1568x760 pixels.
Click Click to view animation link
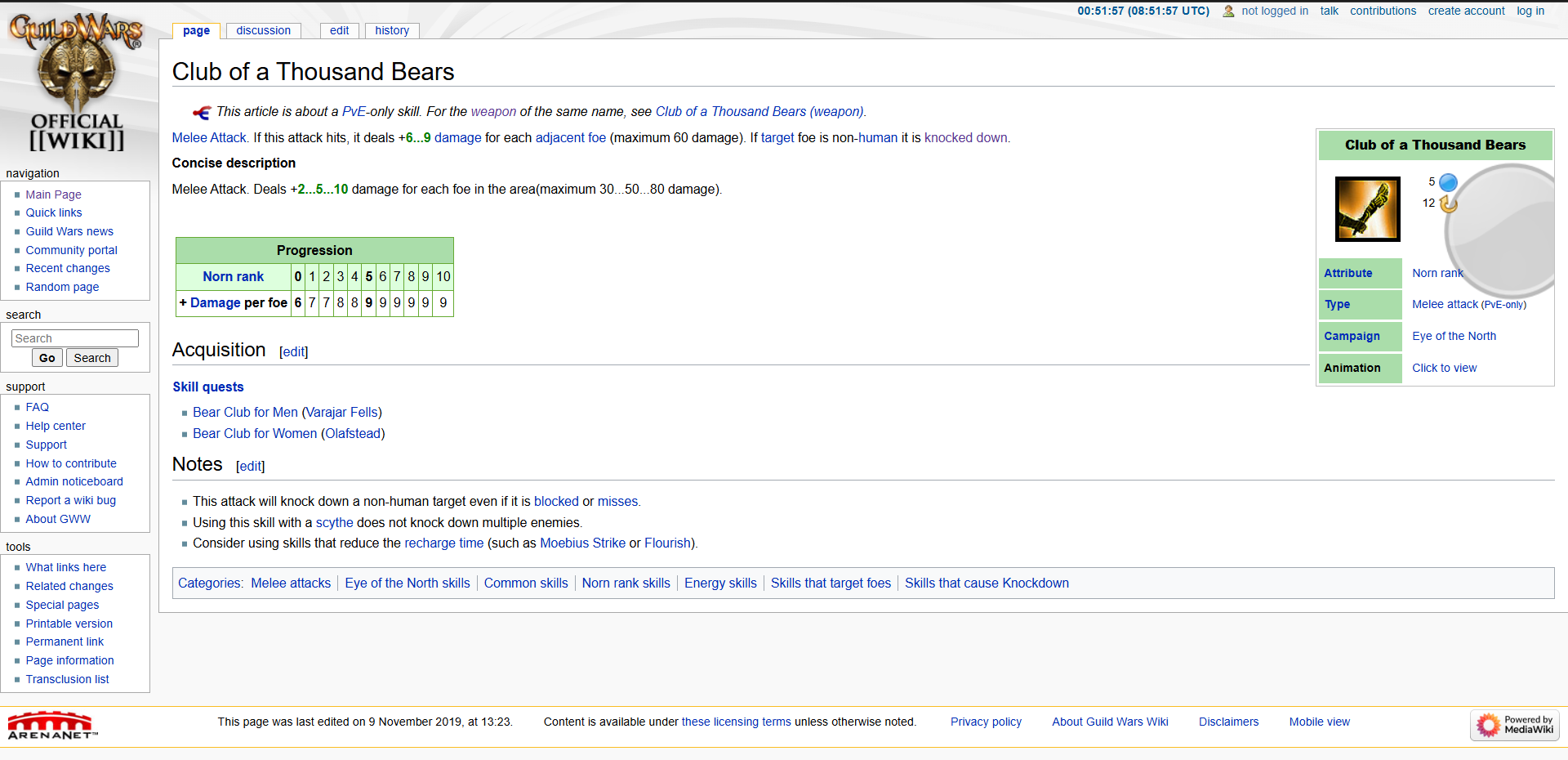pyautogui.click(x=1444, y=368)
